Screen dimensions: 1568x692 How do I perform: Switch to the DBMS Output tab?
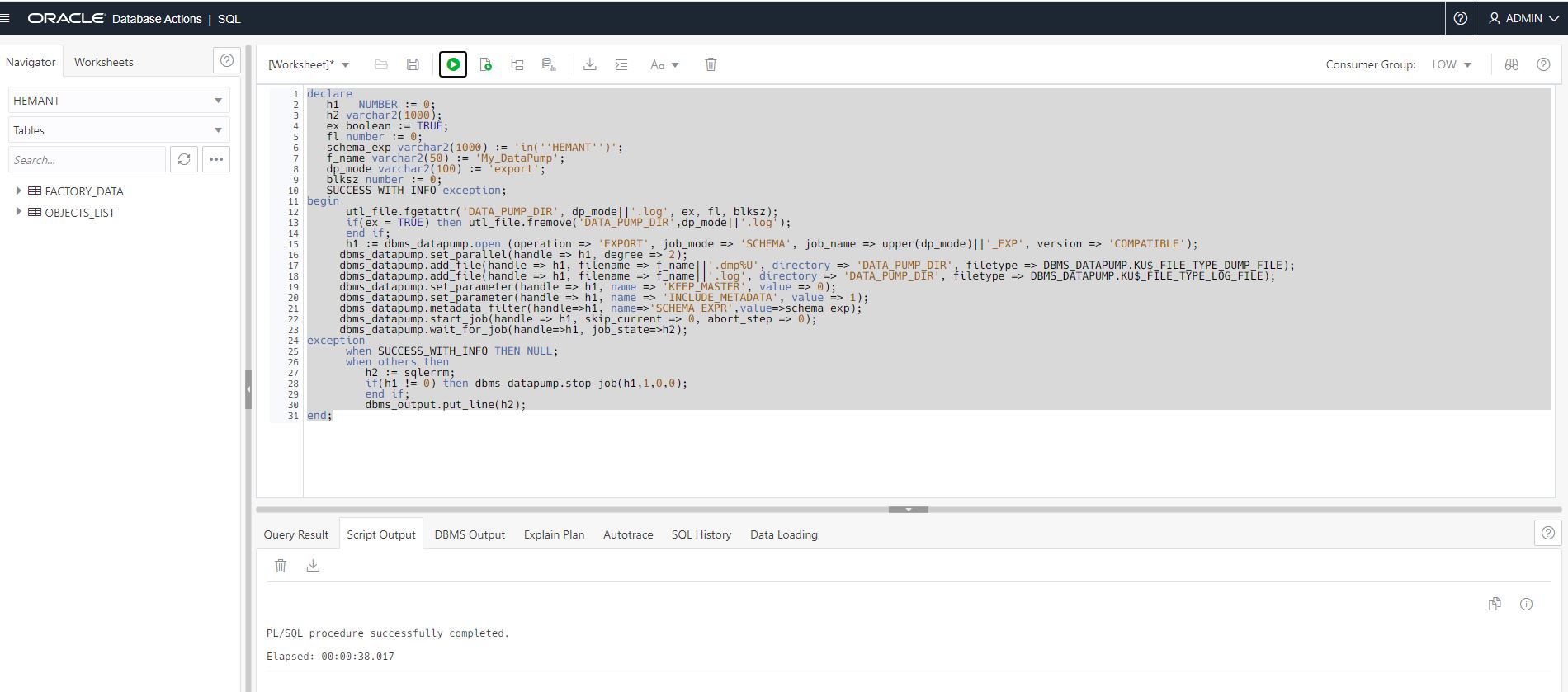[470, 534]
